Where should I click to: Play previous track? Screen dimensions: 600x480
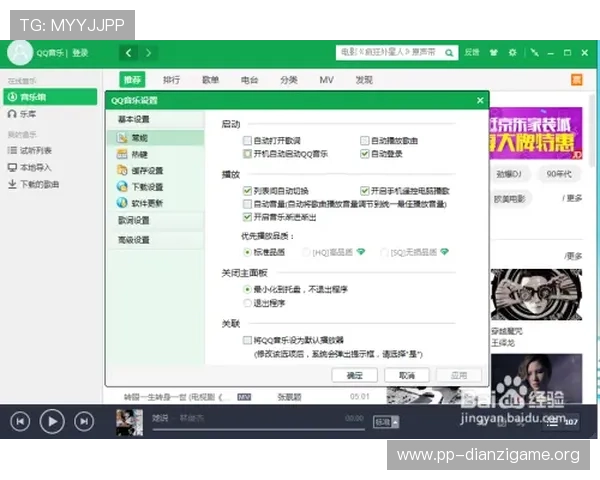(20, 421)
